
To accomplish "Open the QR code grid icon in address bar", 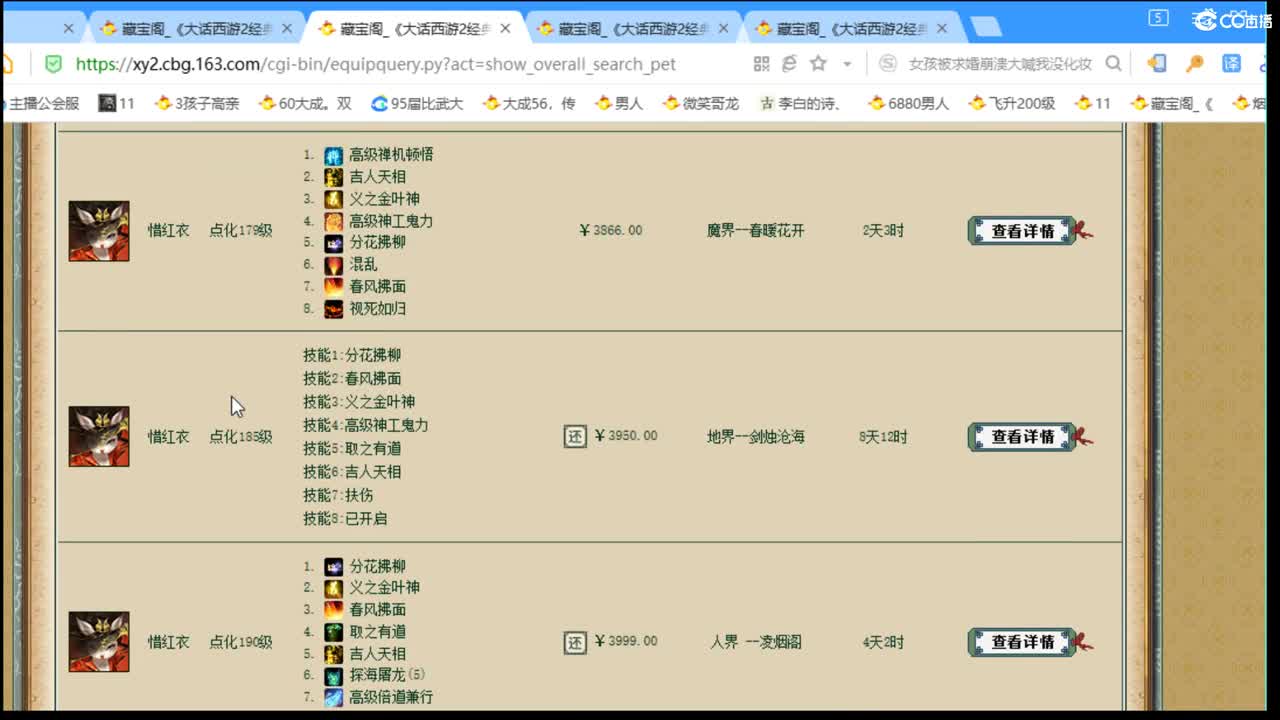I will pos(762,64).
